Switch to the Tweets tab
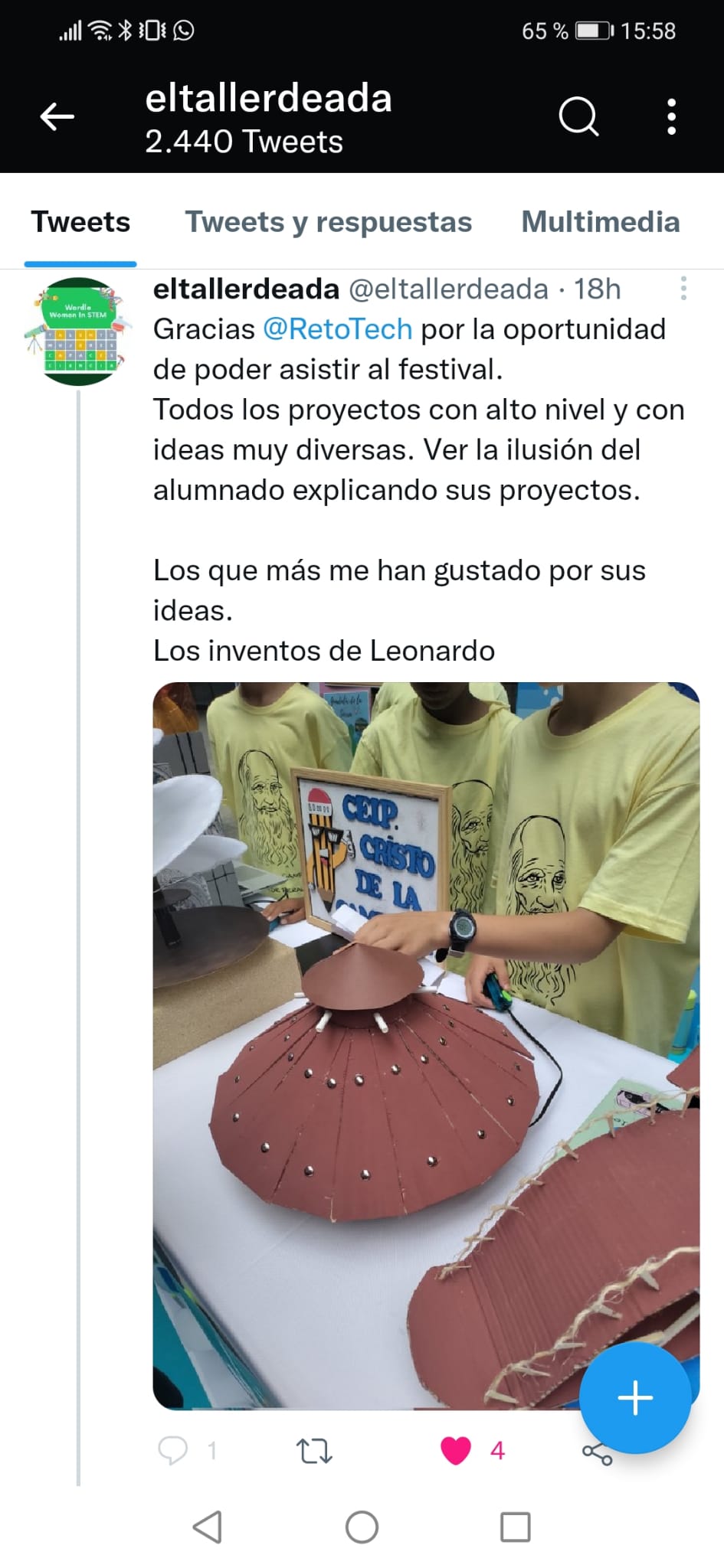The image size is (724, 1568). pyautogui.click(x=80, y=222)
